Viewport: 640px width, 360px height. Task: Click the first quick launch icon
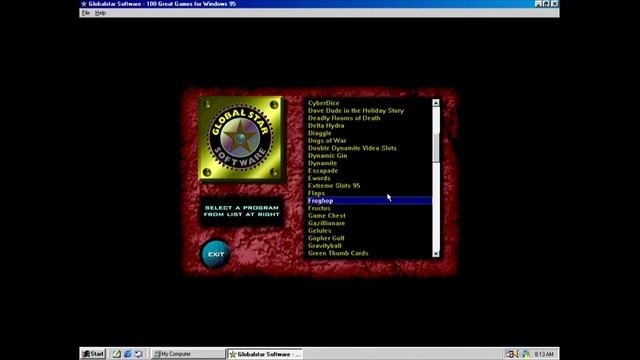click(x=117, y=354)
